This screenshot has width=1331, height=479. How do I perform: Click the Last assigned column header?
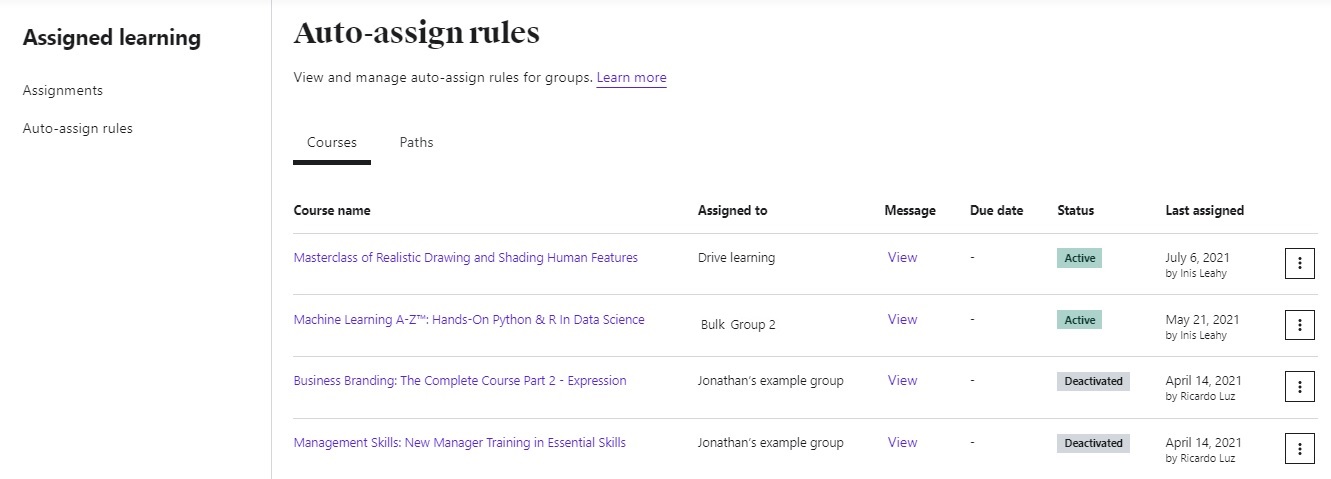coord(1204,211)
